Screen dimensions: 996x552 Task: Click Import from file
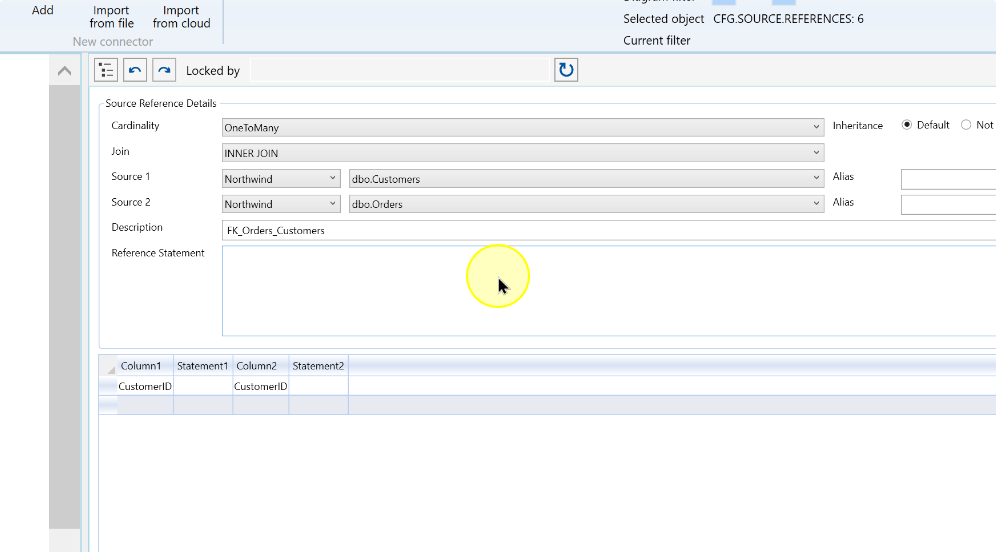tap(111, 17)
